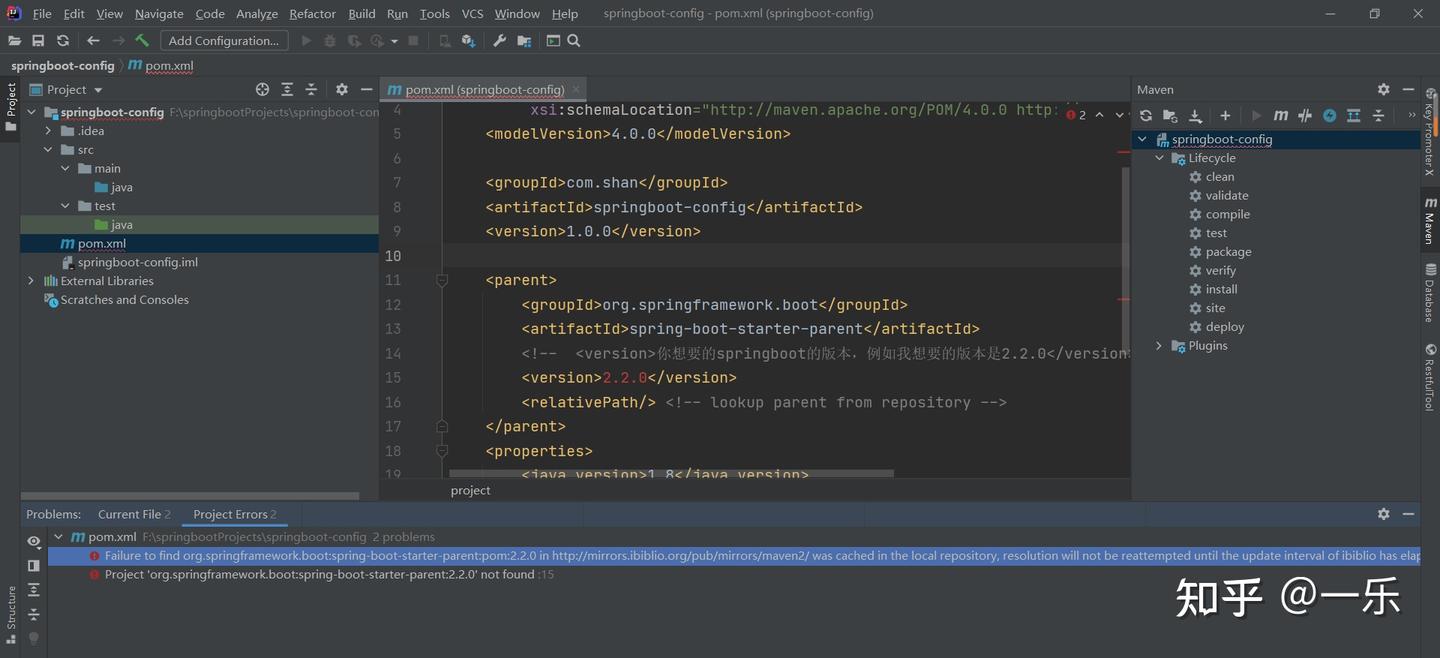Click Download Sources Maven icon
1440x658 pixels.
(1195, 116)
